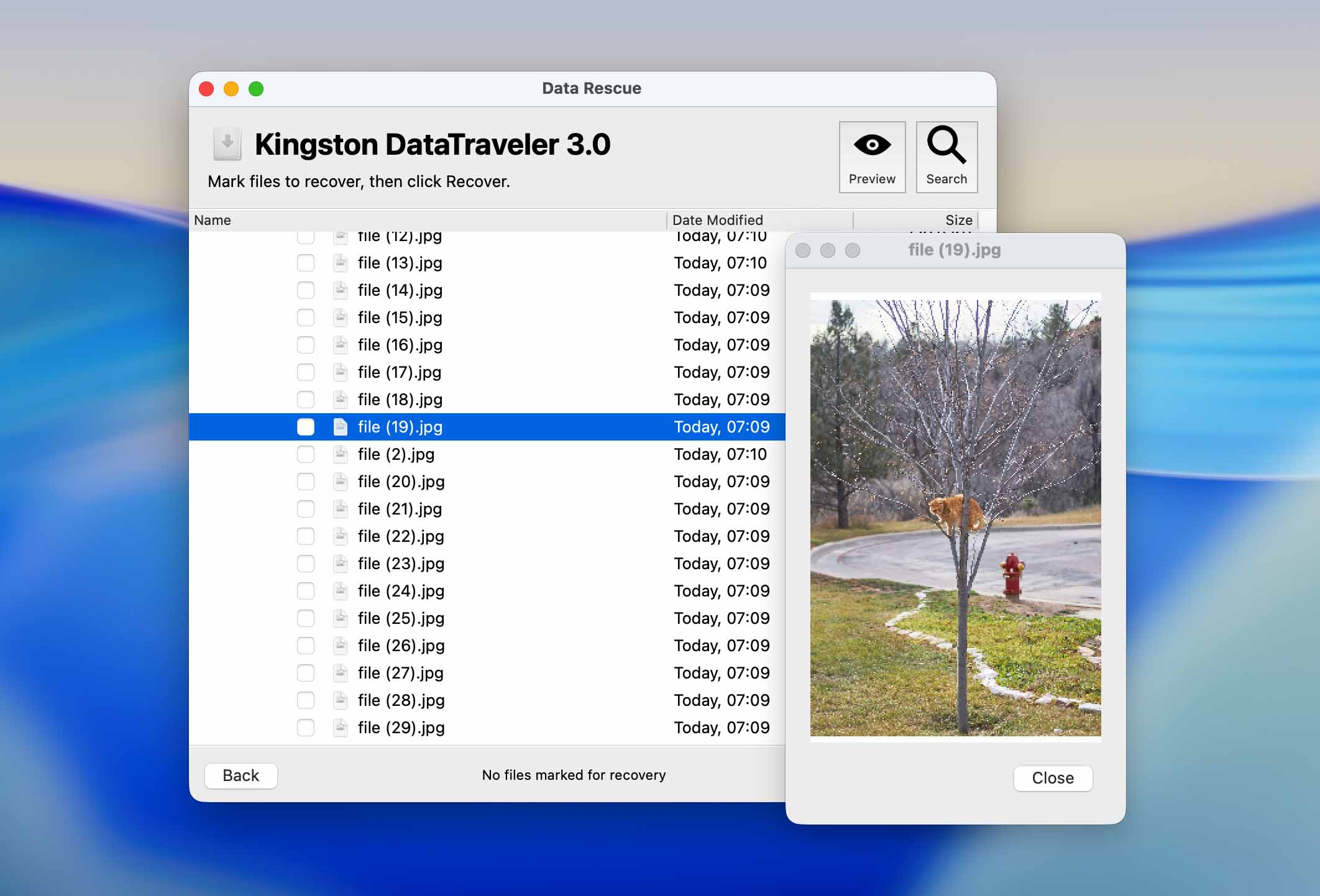Tick the checkbox next to file (24).jpg
The width and height of the screenshot is (1320, 896).
306,591
